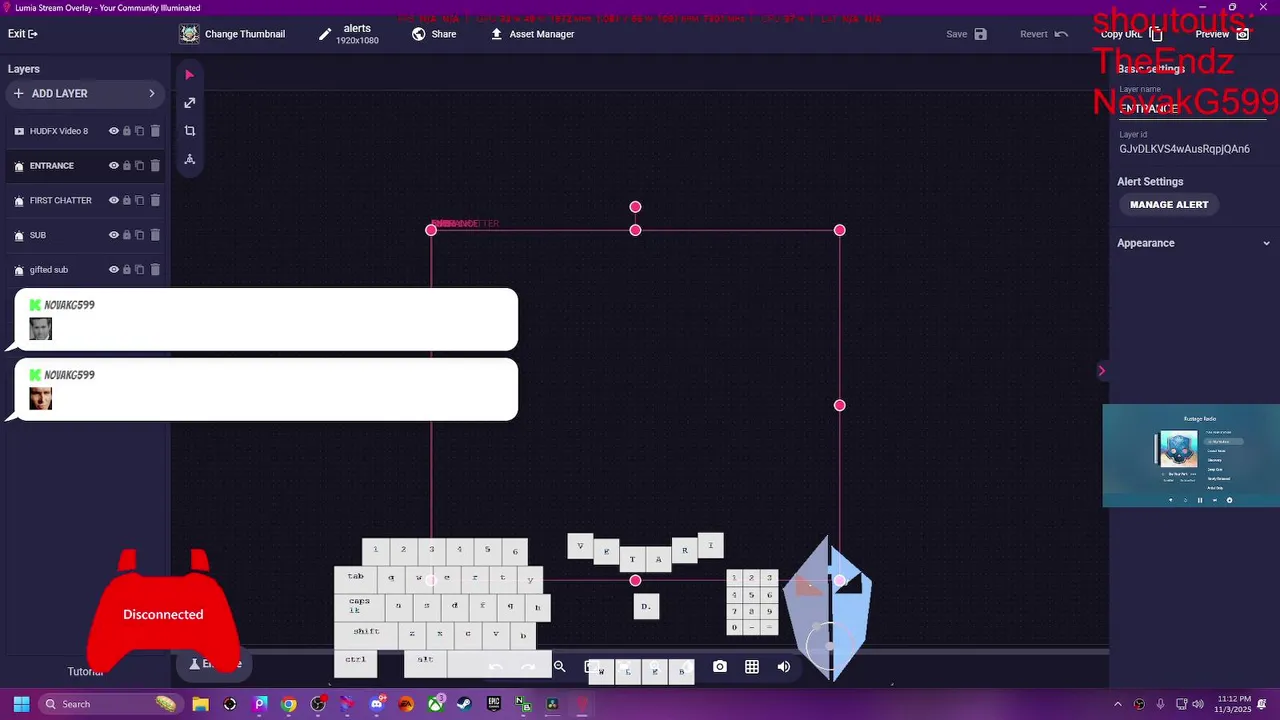Click the zoom magnifier in bottom toolbar
This screenshot has height=720, width=1280.
point(560,667)
